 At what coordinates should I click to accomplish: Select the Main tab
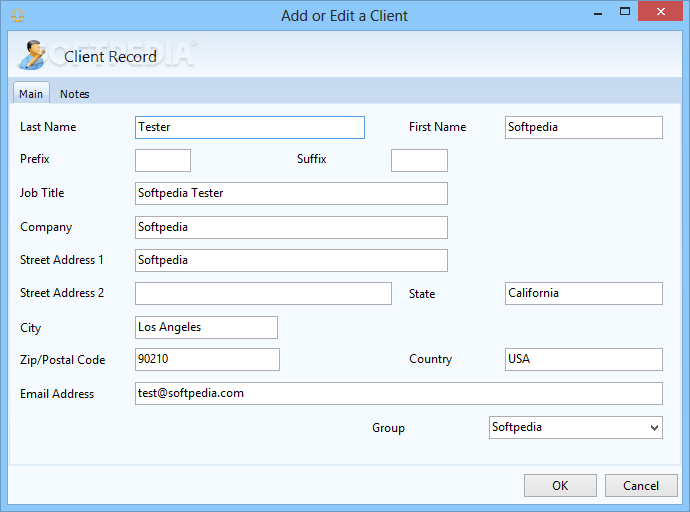pyautogui.click(x=31, y=94)
